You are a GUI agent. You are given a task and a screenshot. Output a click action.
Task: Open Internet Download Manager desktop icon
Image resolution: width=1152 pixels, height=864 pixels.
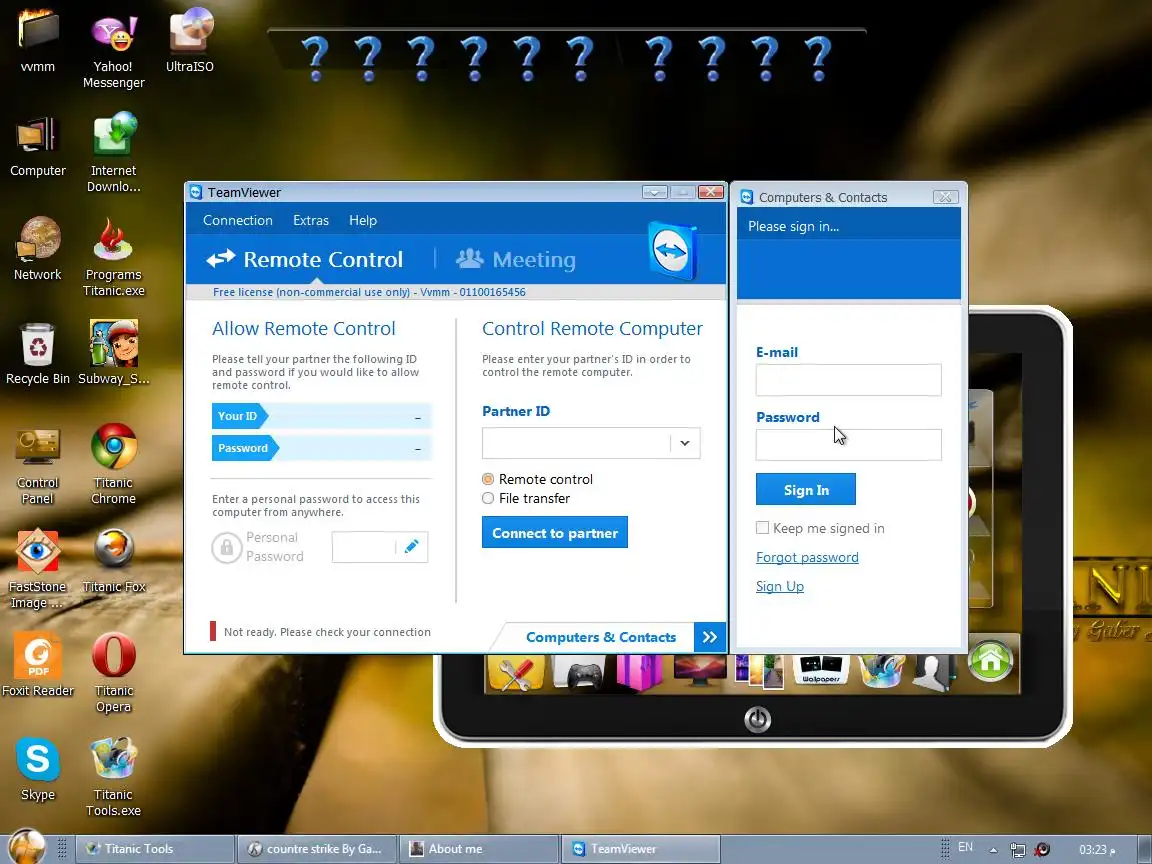(113, 153)
